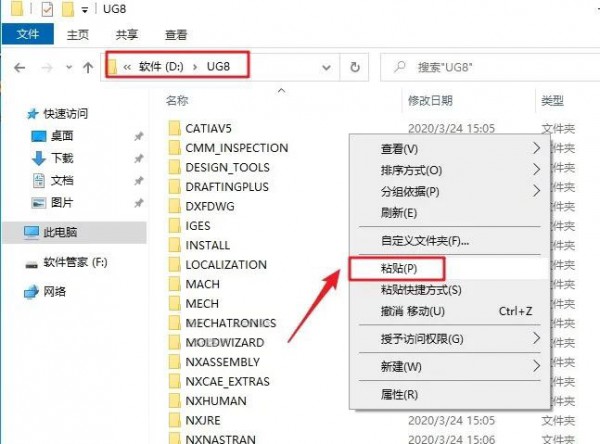
Task: Switch to the 查看 ribbon tab
Action: [176, 35]
